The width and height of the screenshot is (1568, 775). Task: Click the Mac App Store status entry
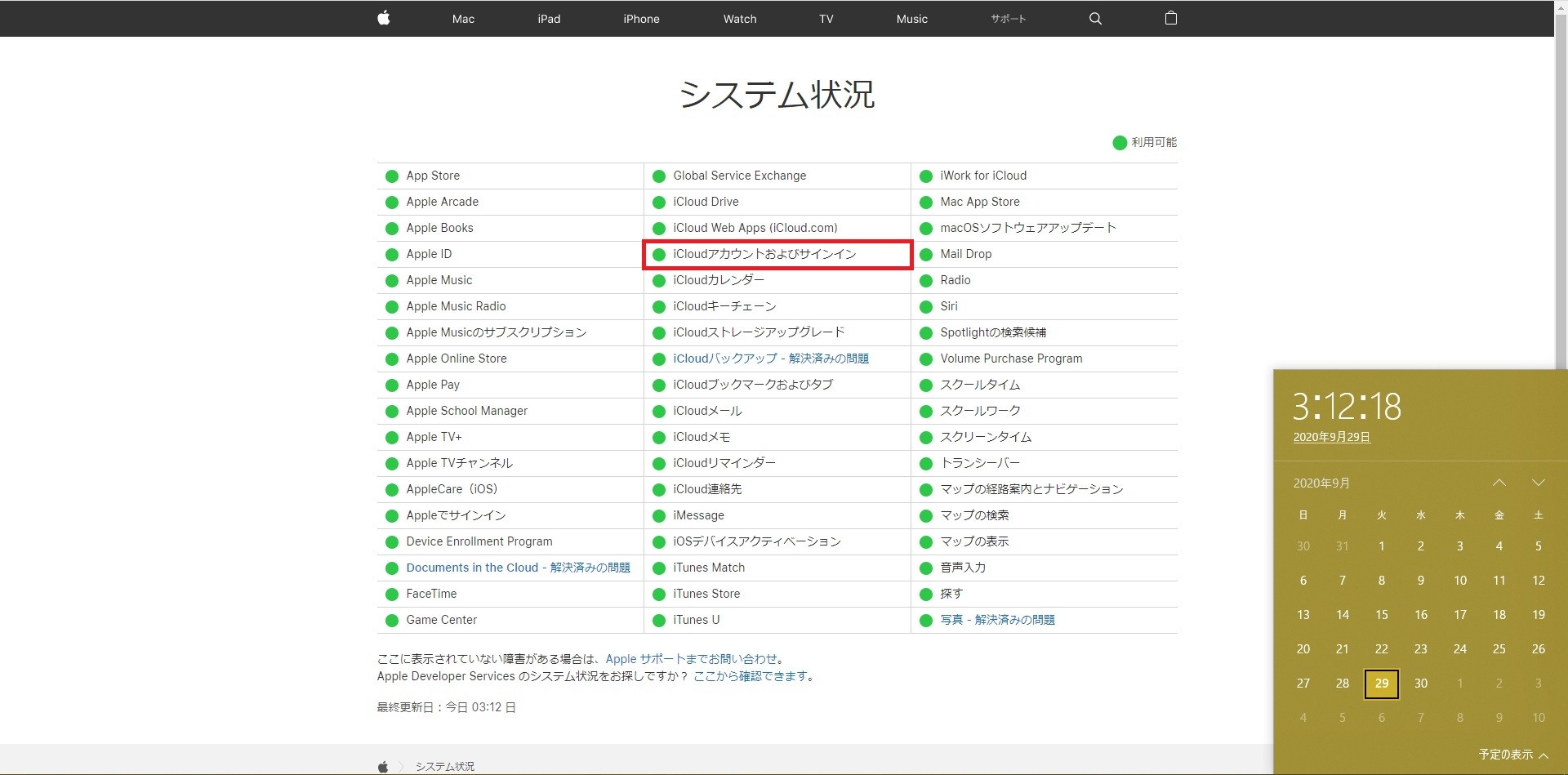click(980, 202)
